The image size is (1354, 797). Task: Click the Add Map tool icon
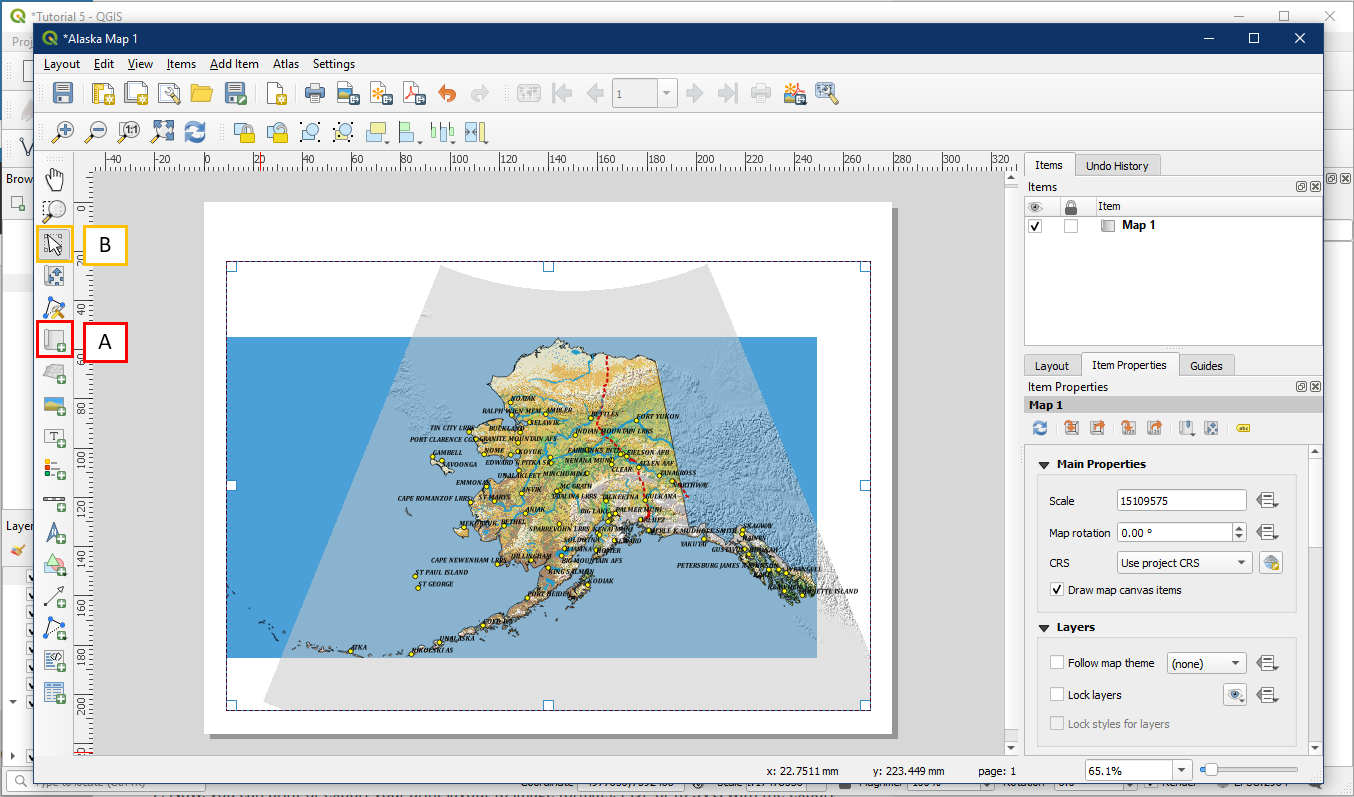pos(54,341)
